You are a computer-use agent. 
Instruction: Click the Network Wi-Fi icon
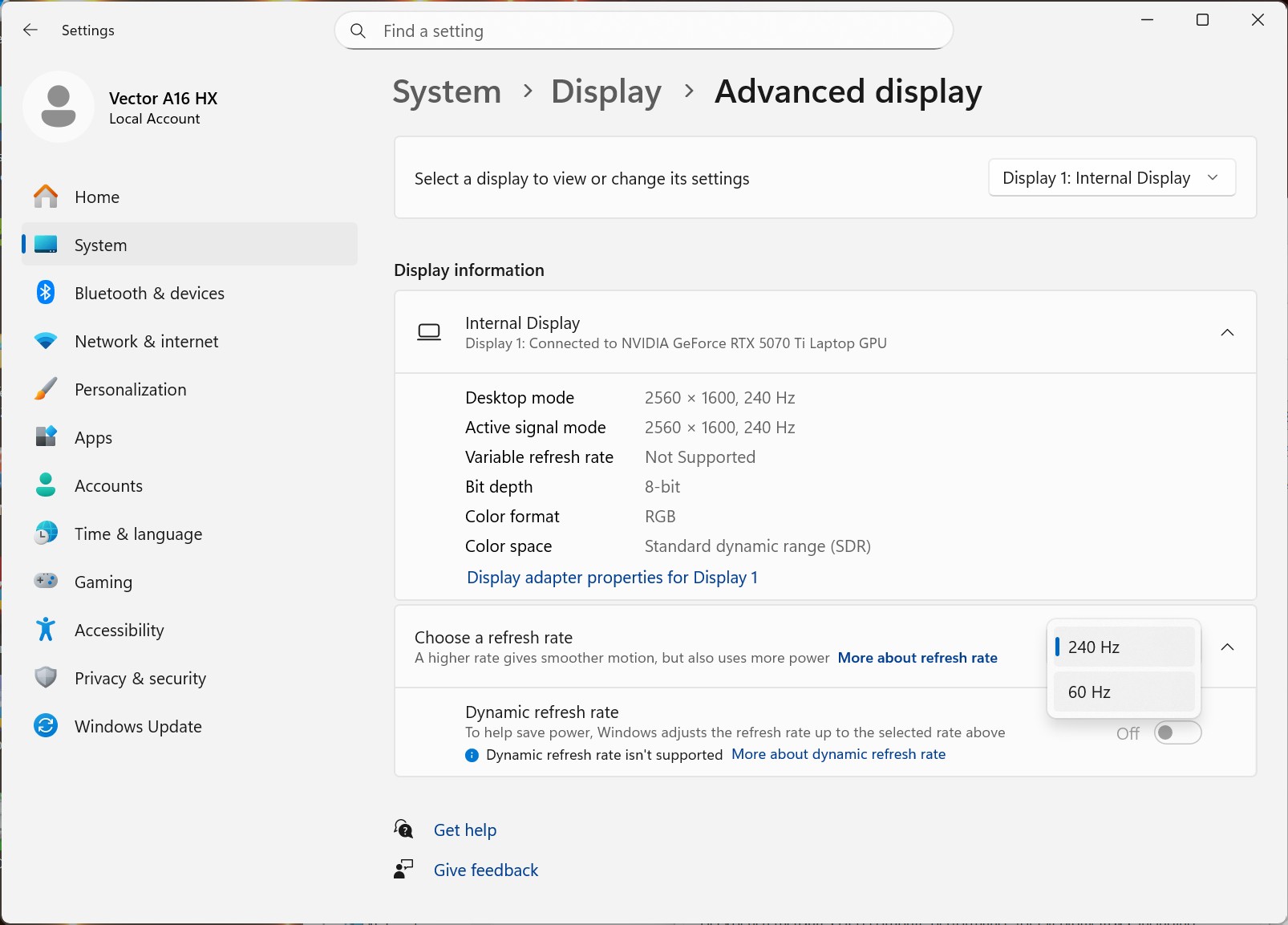tap(46, 341)
